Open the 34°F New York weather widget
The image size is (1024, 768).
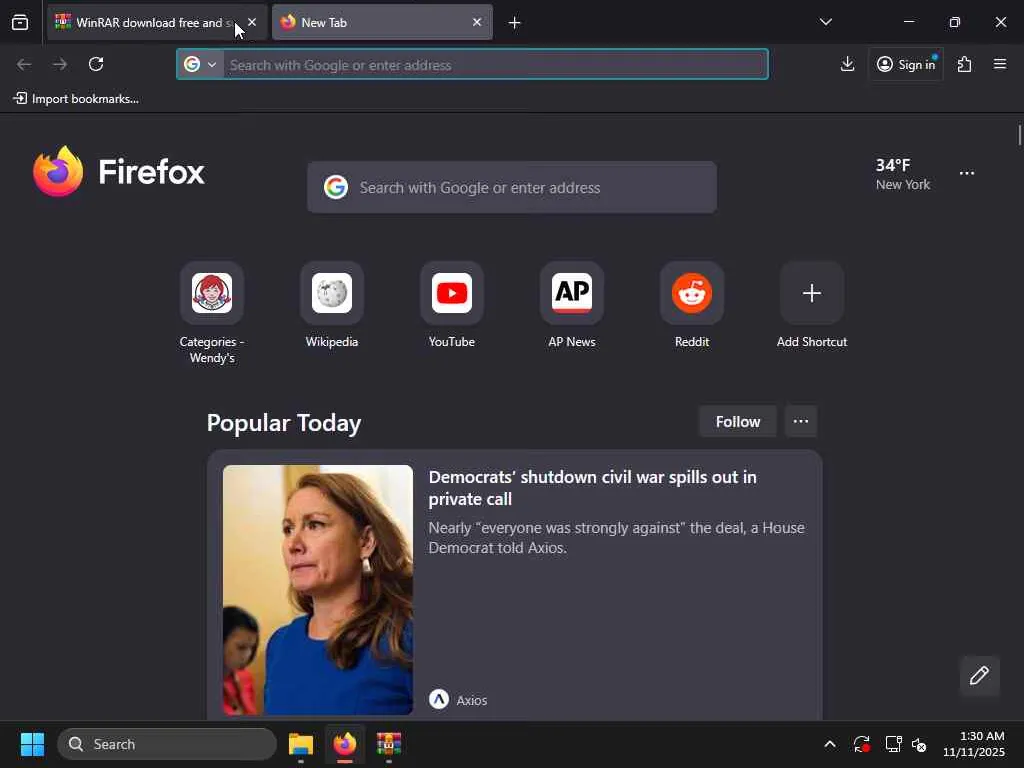[x=903, y=174]
